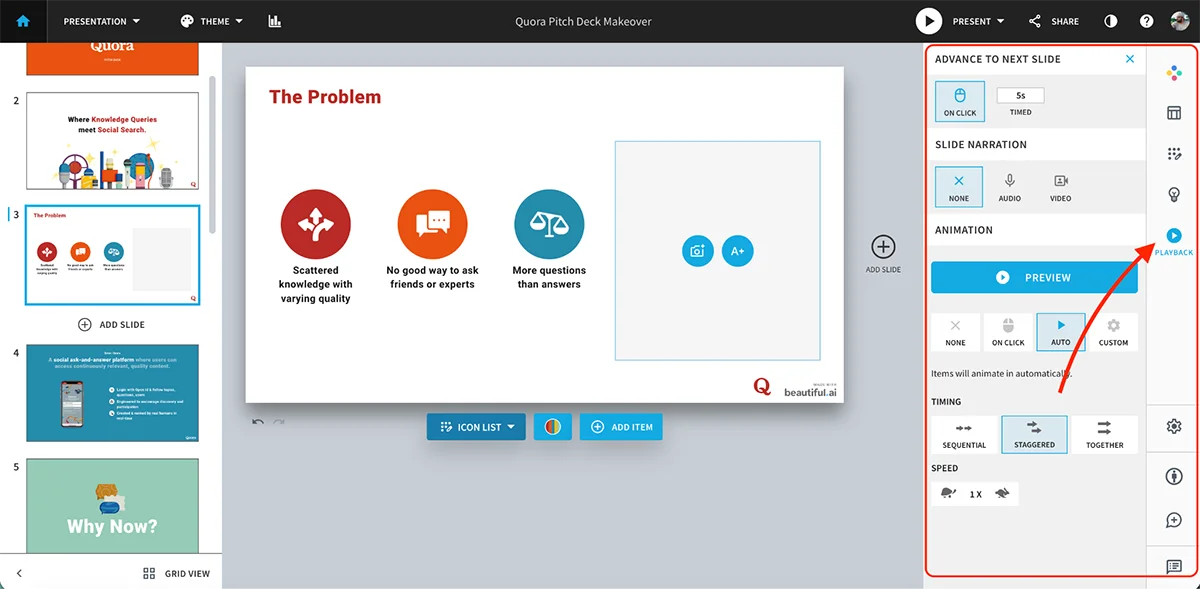Add a comment with bubble-plus icon
1200x589 pixels.
(x=1174, y=520)
